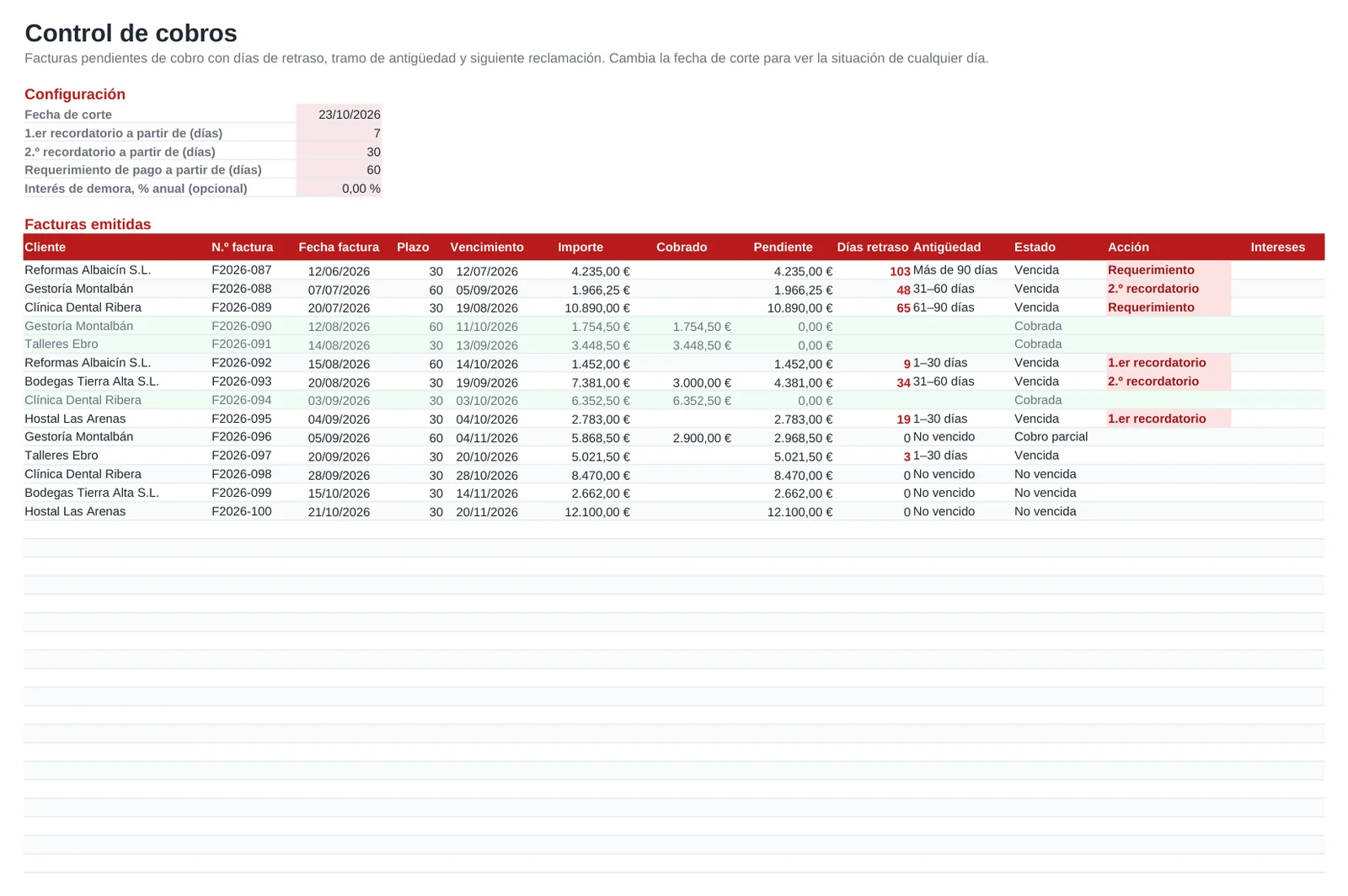Click the Antigüedad column header
The image size is (1348, 896).
[947, 247]
